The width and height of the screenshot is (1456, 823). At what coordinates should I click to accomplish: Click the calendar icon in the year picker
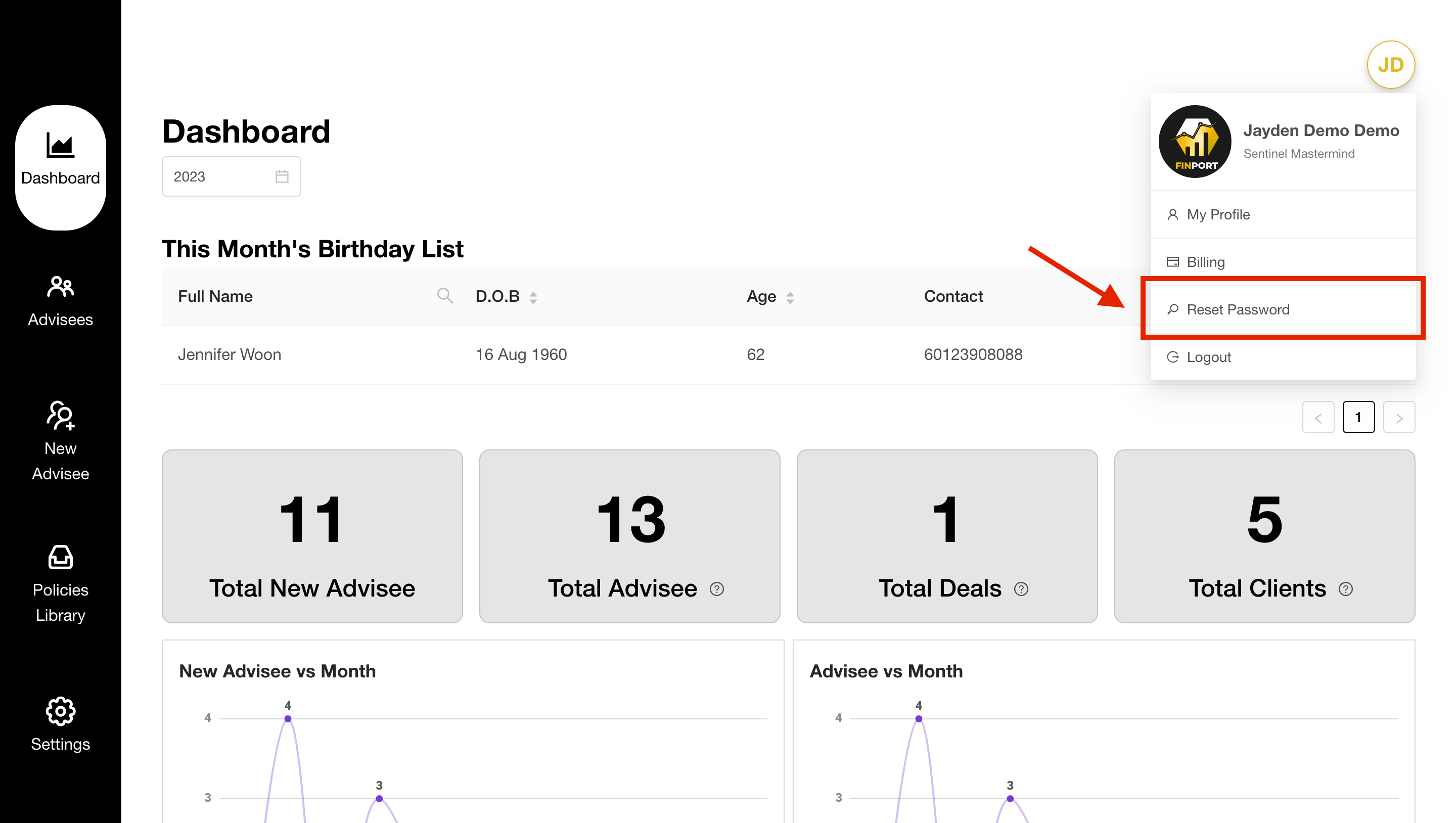[282, 176]
